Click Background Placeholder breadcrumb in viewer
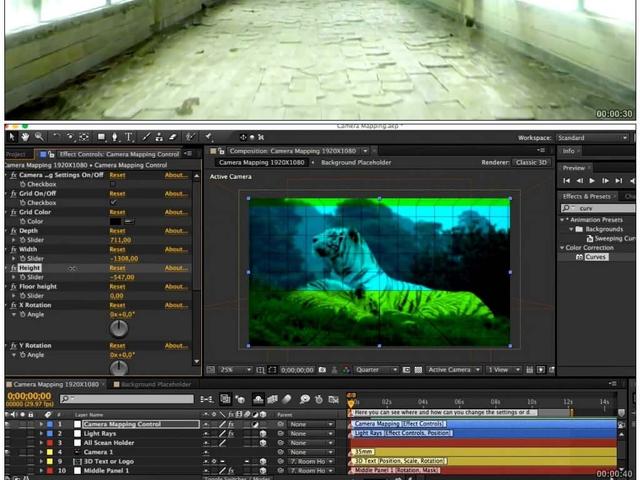This screenshot has height=480, width=640. click(x=356, y=162)
